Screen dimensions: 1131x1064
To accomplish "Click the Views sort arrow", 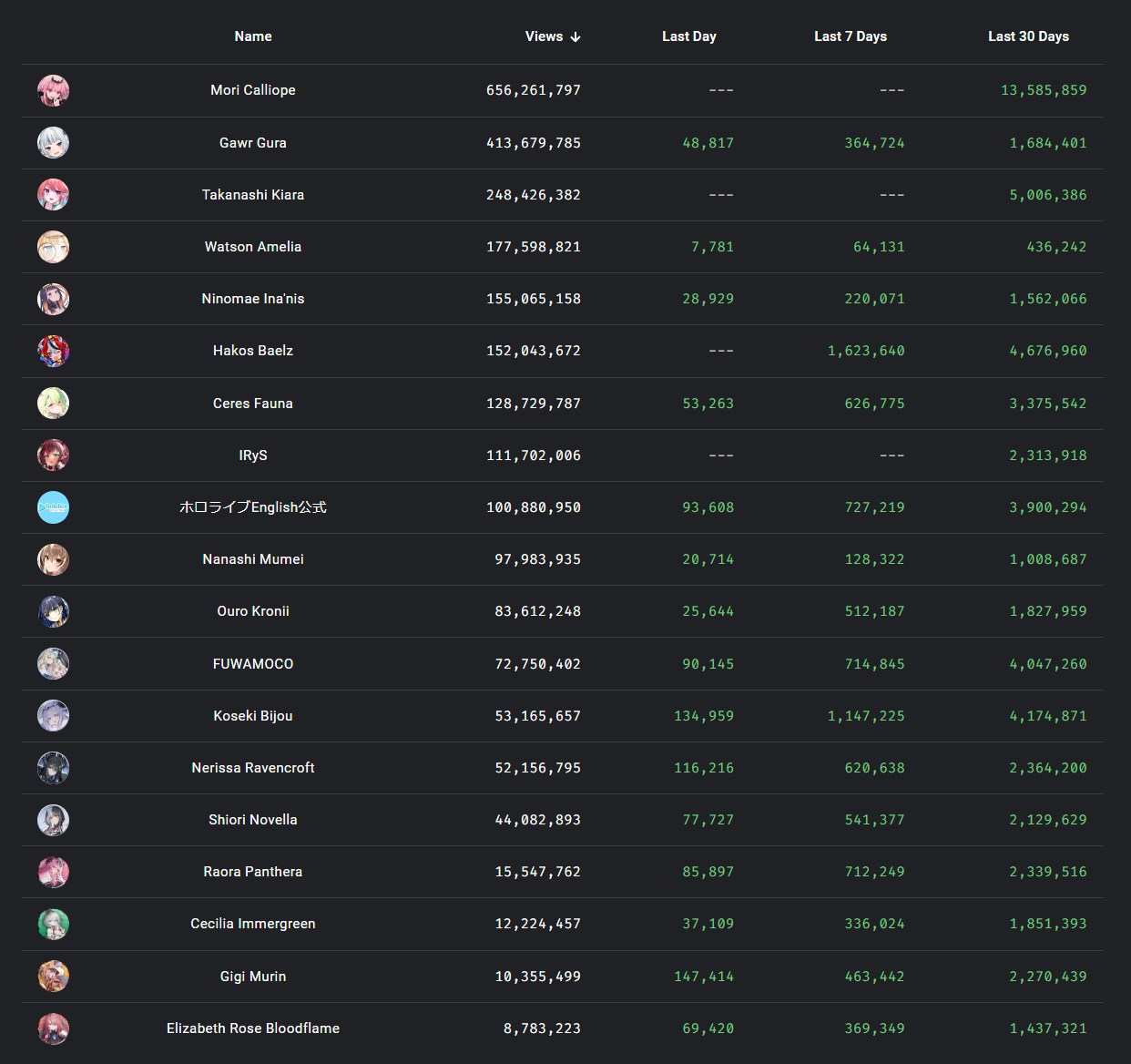I will [576, 36].
